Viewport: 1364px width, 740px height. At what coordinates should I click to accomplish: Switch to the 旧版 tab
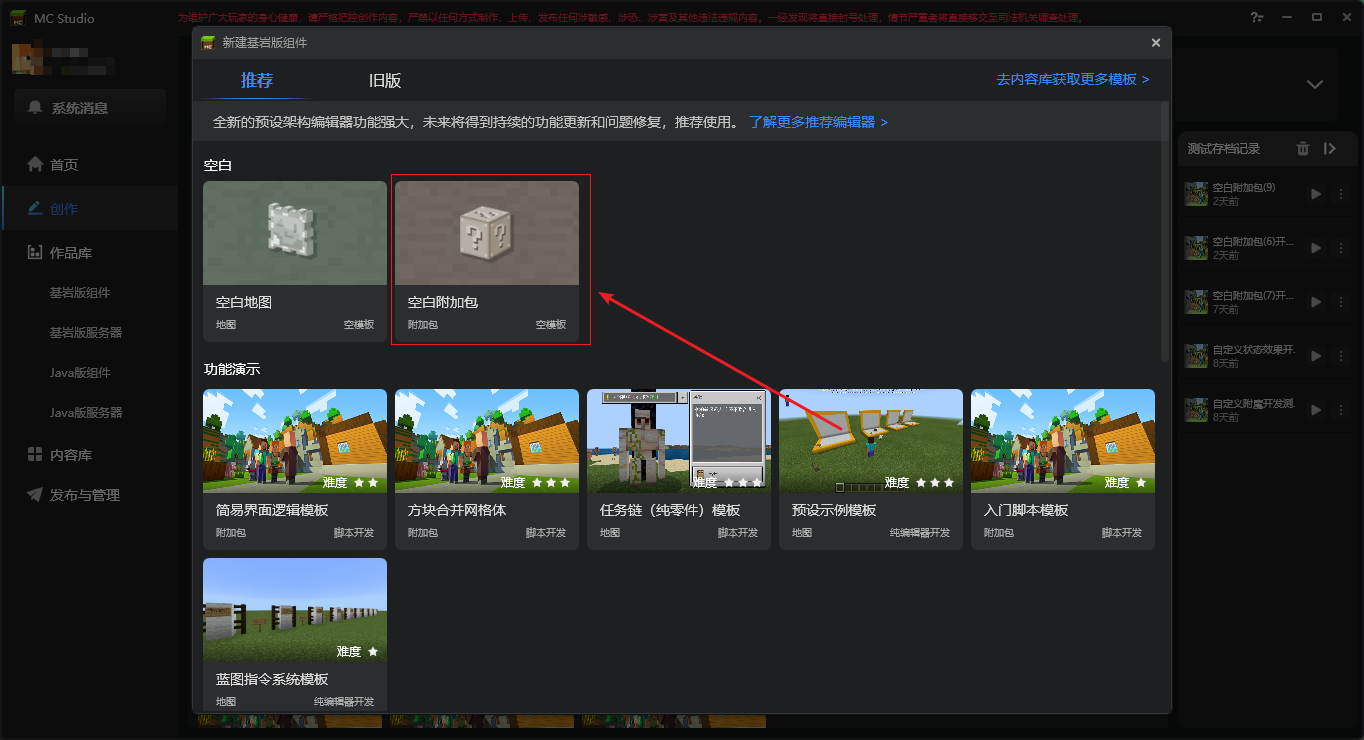click(385, 81)
